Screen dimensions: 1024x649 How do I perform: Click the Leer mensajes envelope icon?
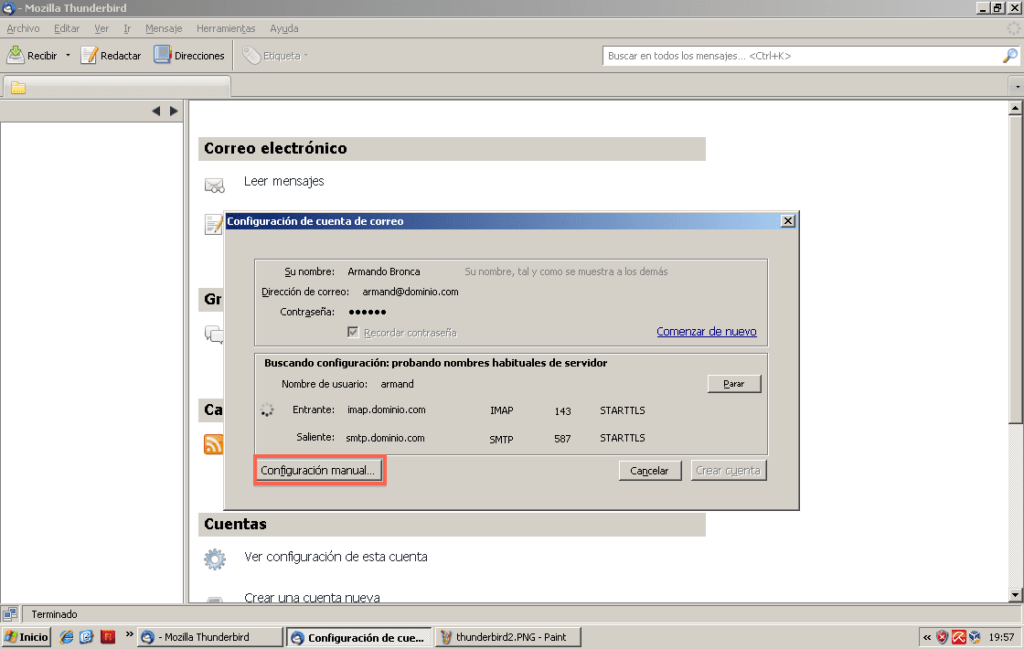pyautogui.click(x=214, y=185)
